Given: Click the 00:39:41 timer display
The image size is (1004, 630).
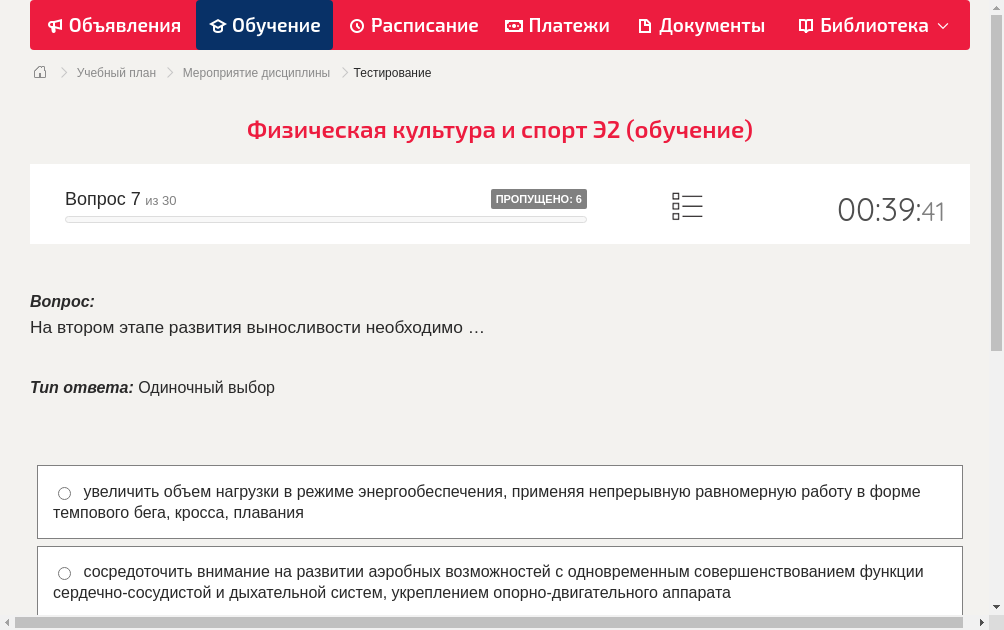Looking at the screenshot, I should (890, 210).
